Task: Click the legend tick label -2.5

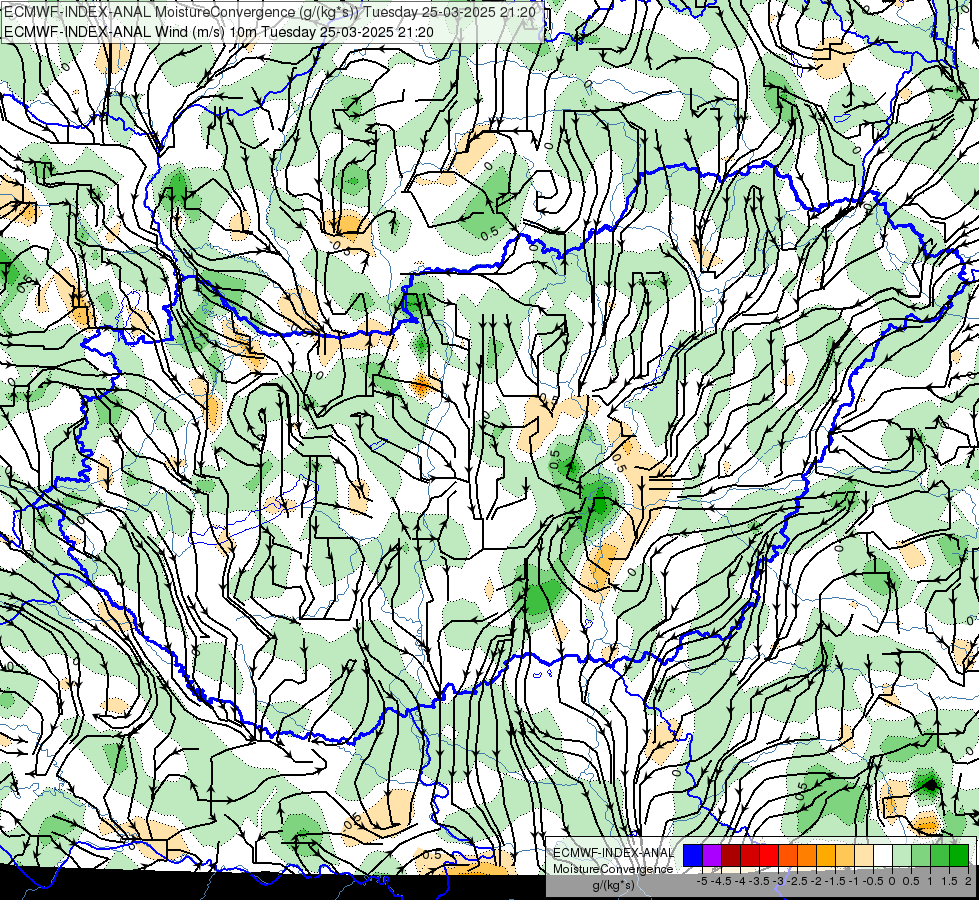Action: (x=797, y=881)
